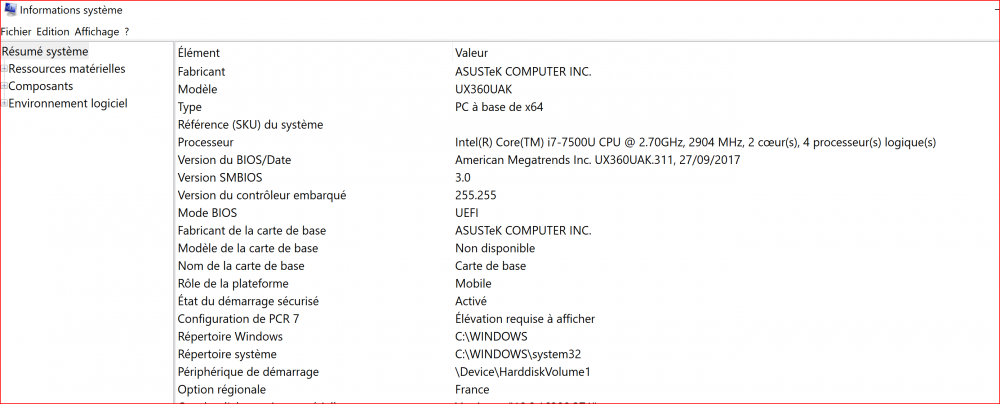The image size is (1000, 404).
Task: Select the Ressources matérielles tree item
Action: [x=67, y=69]
